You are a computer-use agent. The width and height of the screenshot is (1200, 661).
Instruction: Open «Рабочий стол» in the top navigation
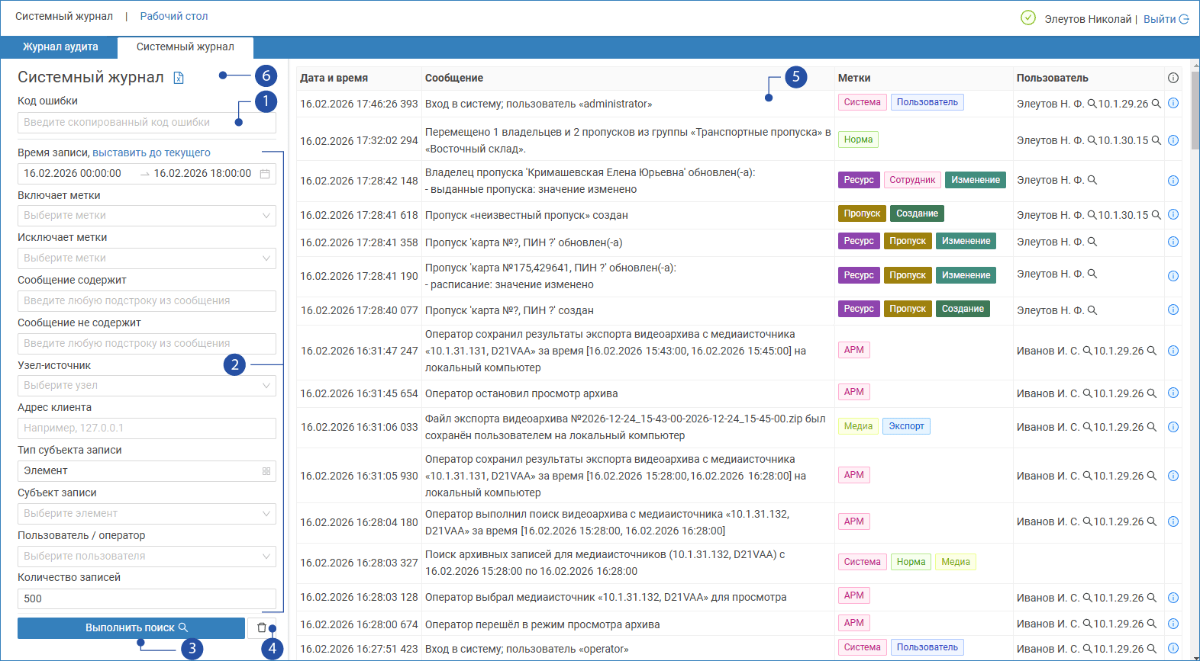tap(174, 18)
